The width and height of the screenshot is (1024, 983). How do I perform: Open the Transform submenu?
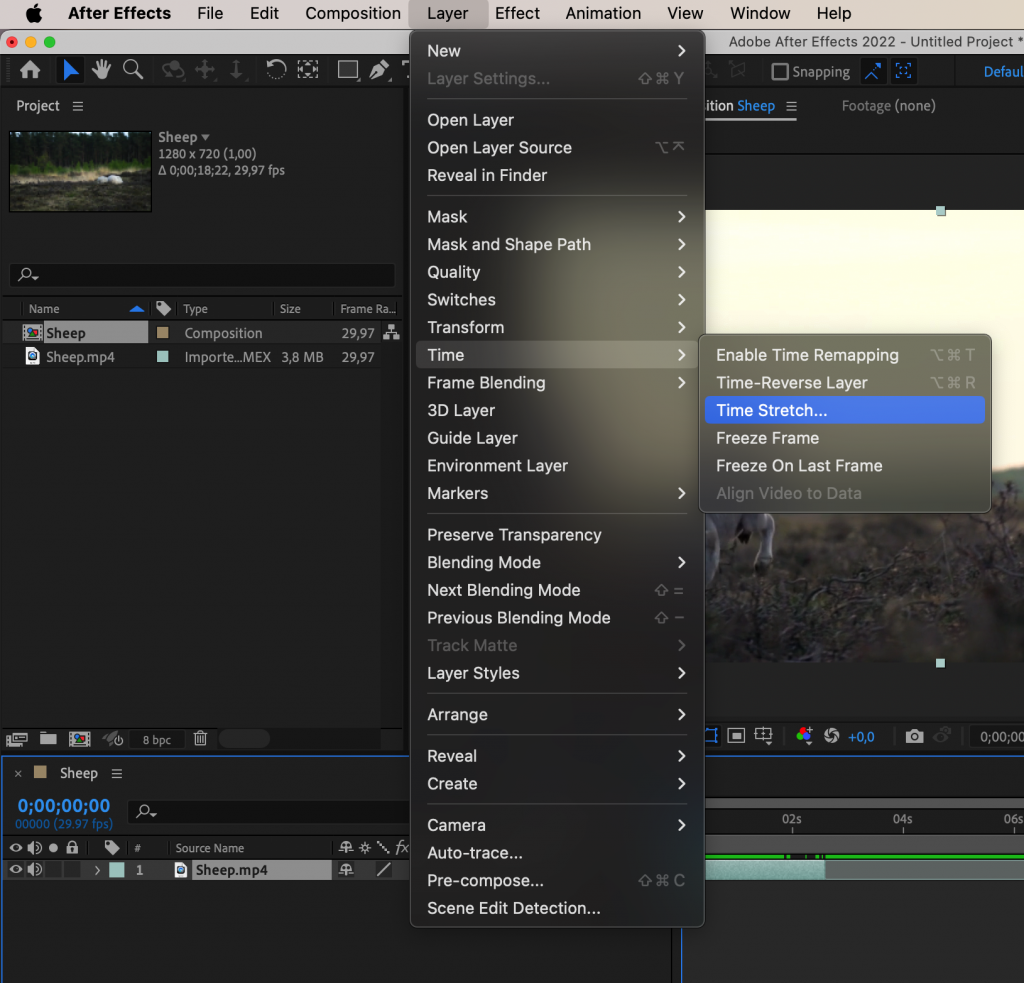(x=465, y=327)
